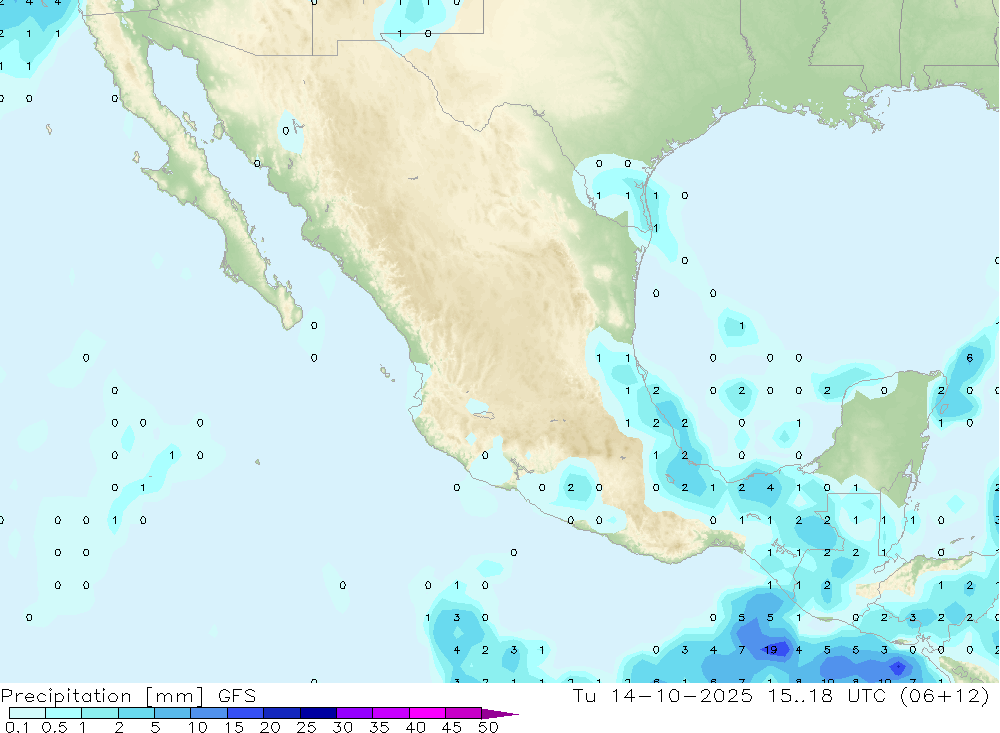This screenshot has width=1000, height=733.
Task: Click the above-50 arrow tip of legend
Action: coord(500,714)
